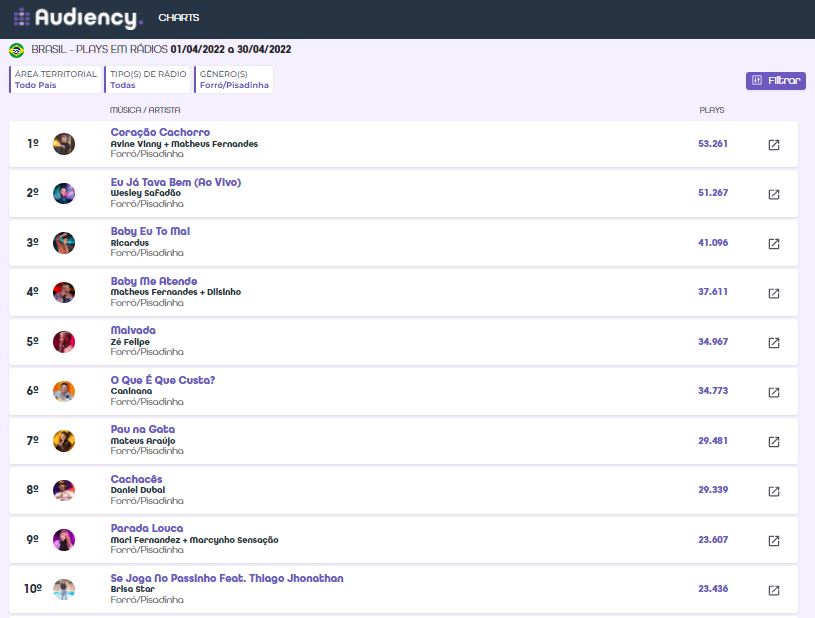The width and height of the screenshot is (815, 618).
Task: Open external link icon for Baby Eu To Mal
Action: (773, 244)
